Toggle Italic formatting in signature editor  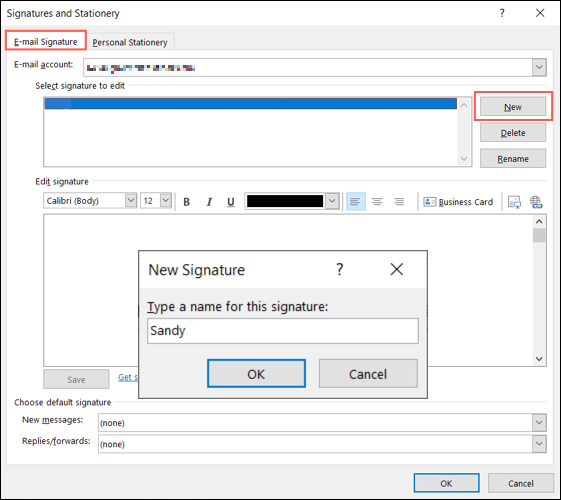(209, 202)
